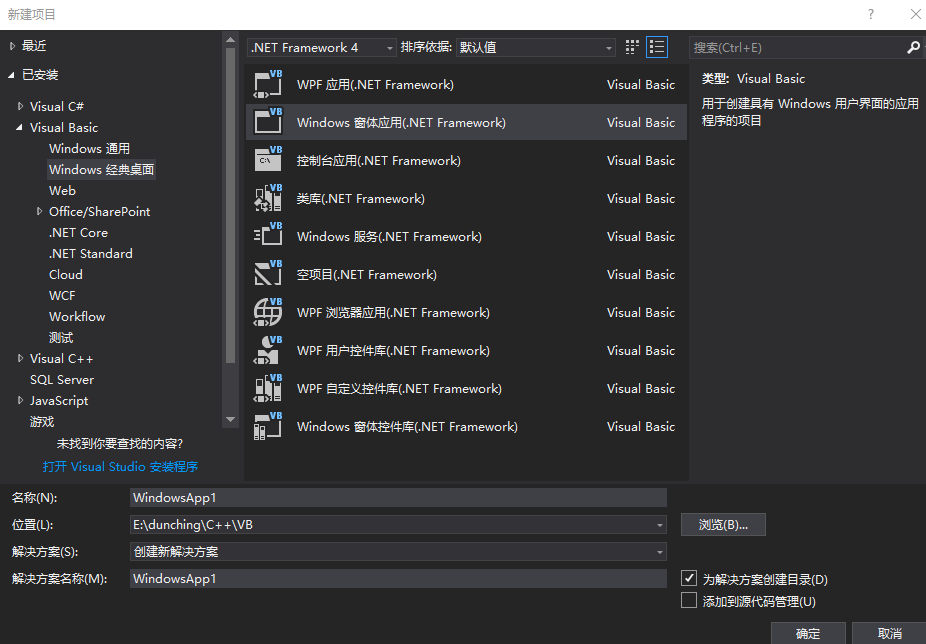926x644 pixels.
Task: Click the search magnifier icon
Action: point(913,47)
